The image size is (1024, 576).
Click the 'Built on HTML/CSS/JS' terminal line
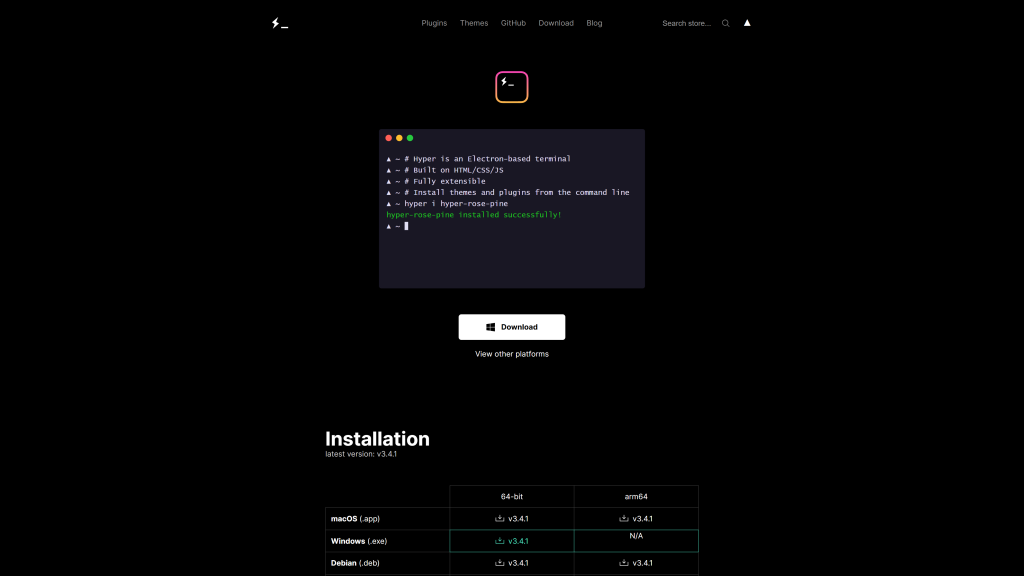click(x=445, y=170)
